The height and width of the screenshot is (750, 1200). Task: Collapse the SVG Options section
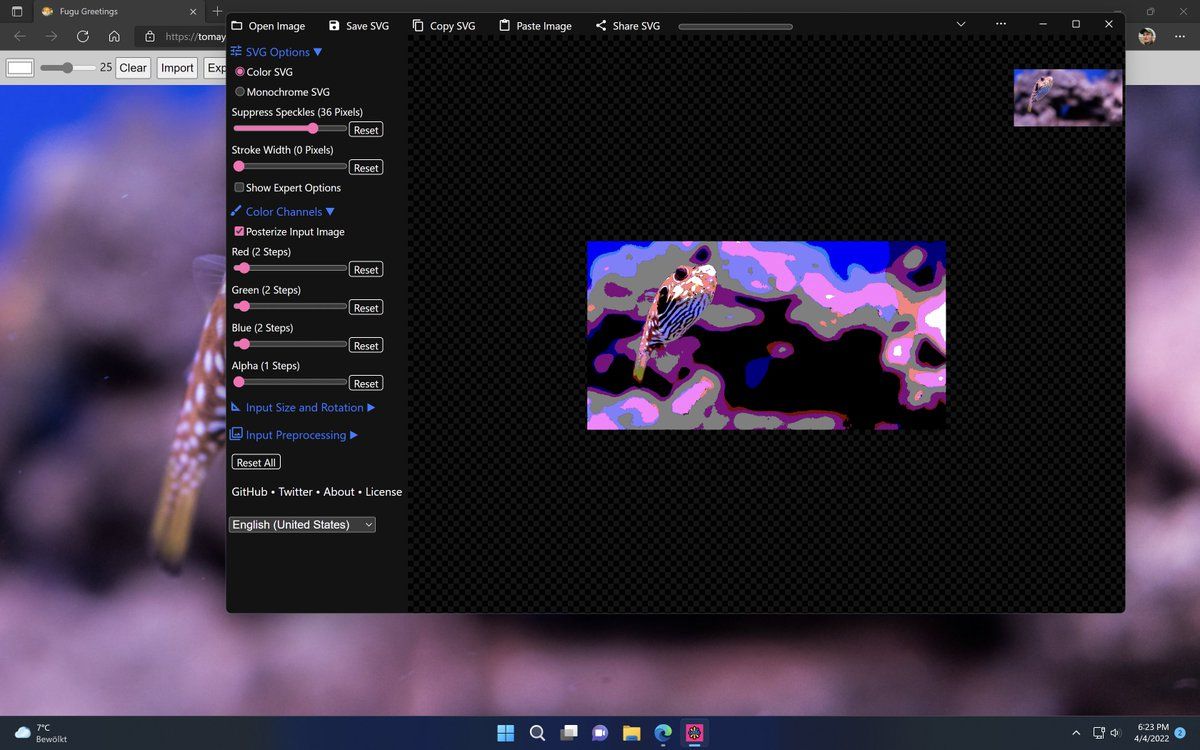[277, 52]
